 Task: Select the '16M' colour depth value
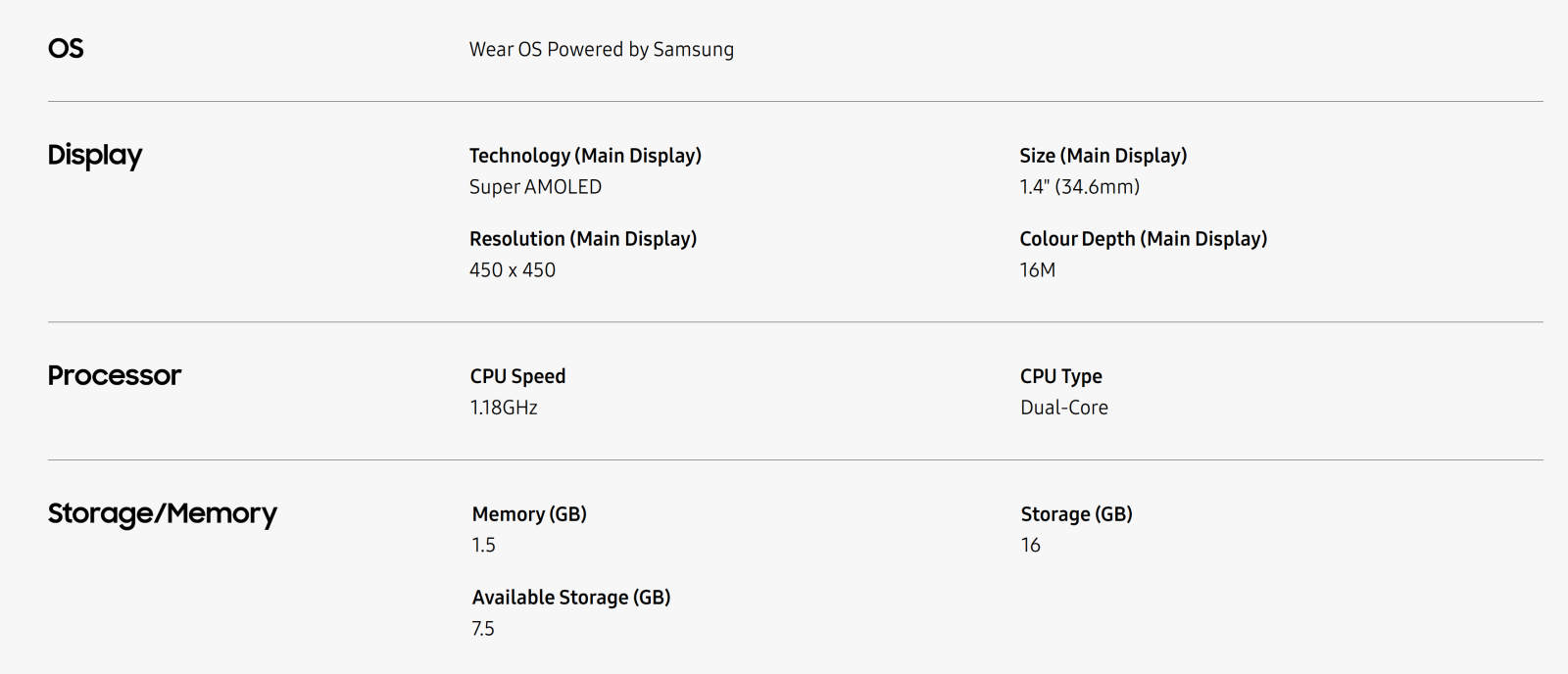pyautogui.click(x=1037, y=270)
